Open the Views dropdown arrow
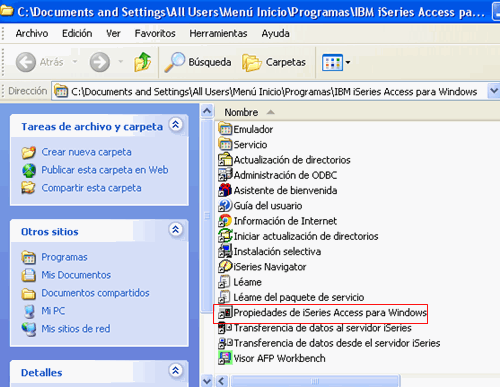Image resolution: width=500 pixels, height=387 pixels. click(348, 62)
